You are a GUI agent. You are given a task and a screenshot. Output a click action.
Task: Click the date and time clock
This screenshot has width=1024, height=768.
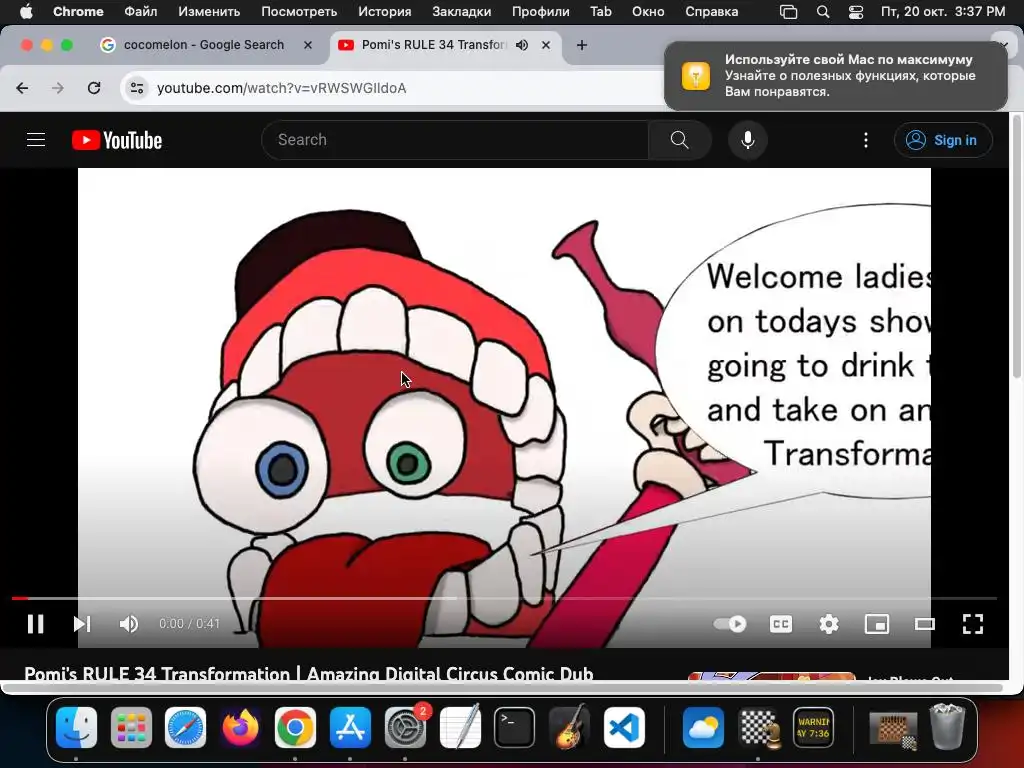pos(943,11)
